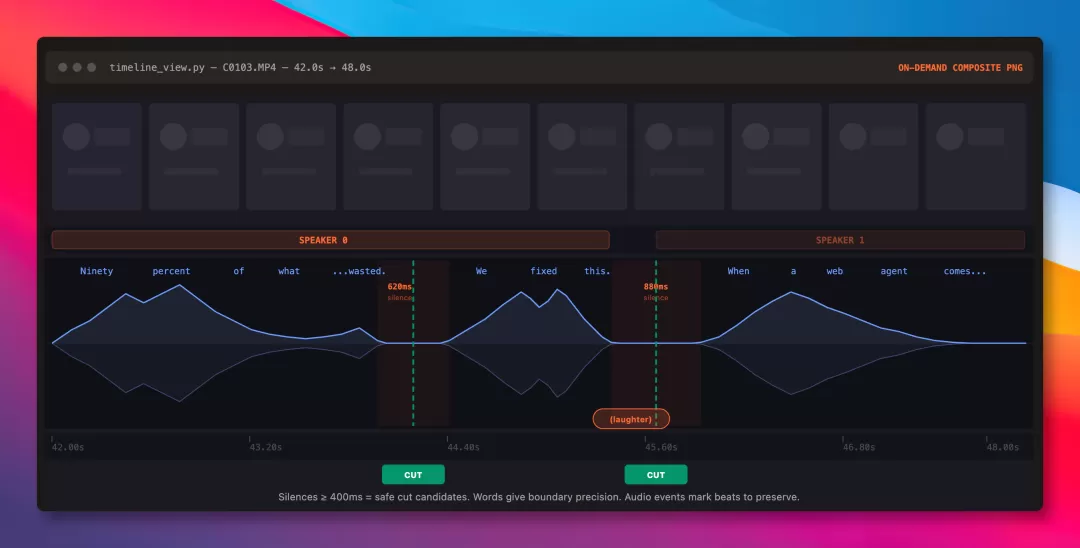Click the CUT button under the 880ms silence

tap(656, 475)
